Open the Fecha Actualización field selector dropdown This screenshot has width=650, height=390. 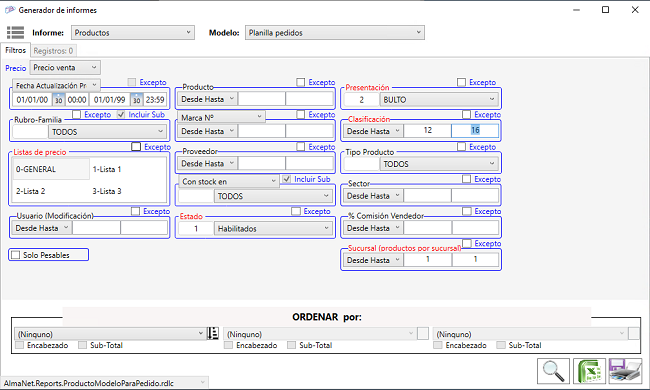[56, 85]
